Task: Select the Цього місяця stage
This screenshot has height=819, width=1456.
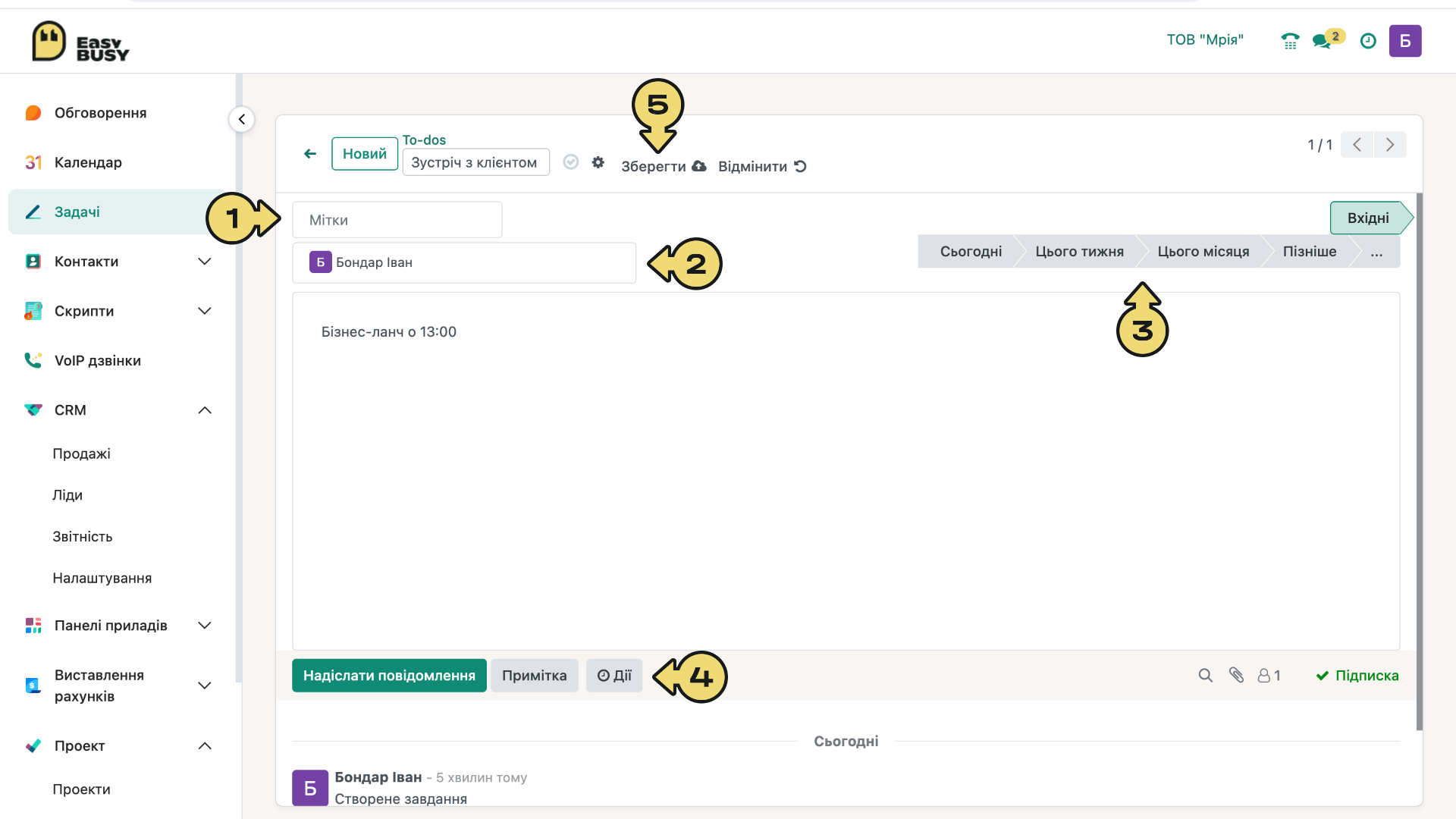Action: point(1203,252)
